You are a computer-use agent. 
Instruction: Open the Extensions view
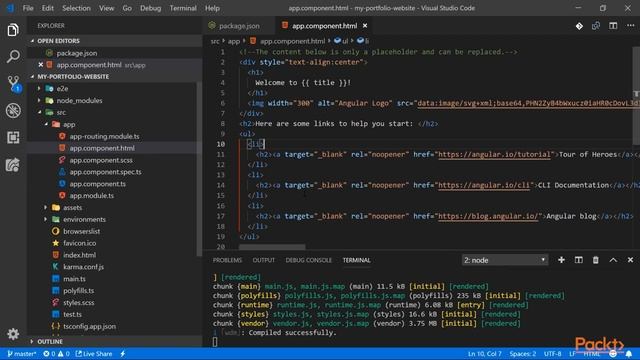[13, 138]
